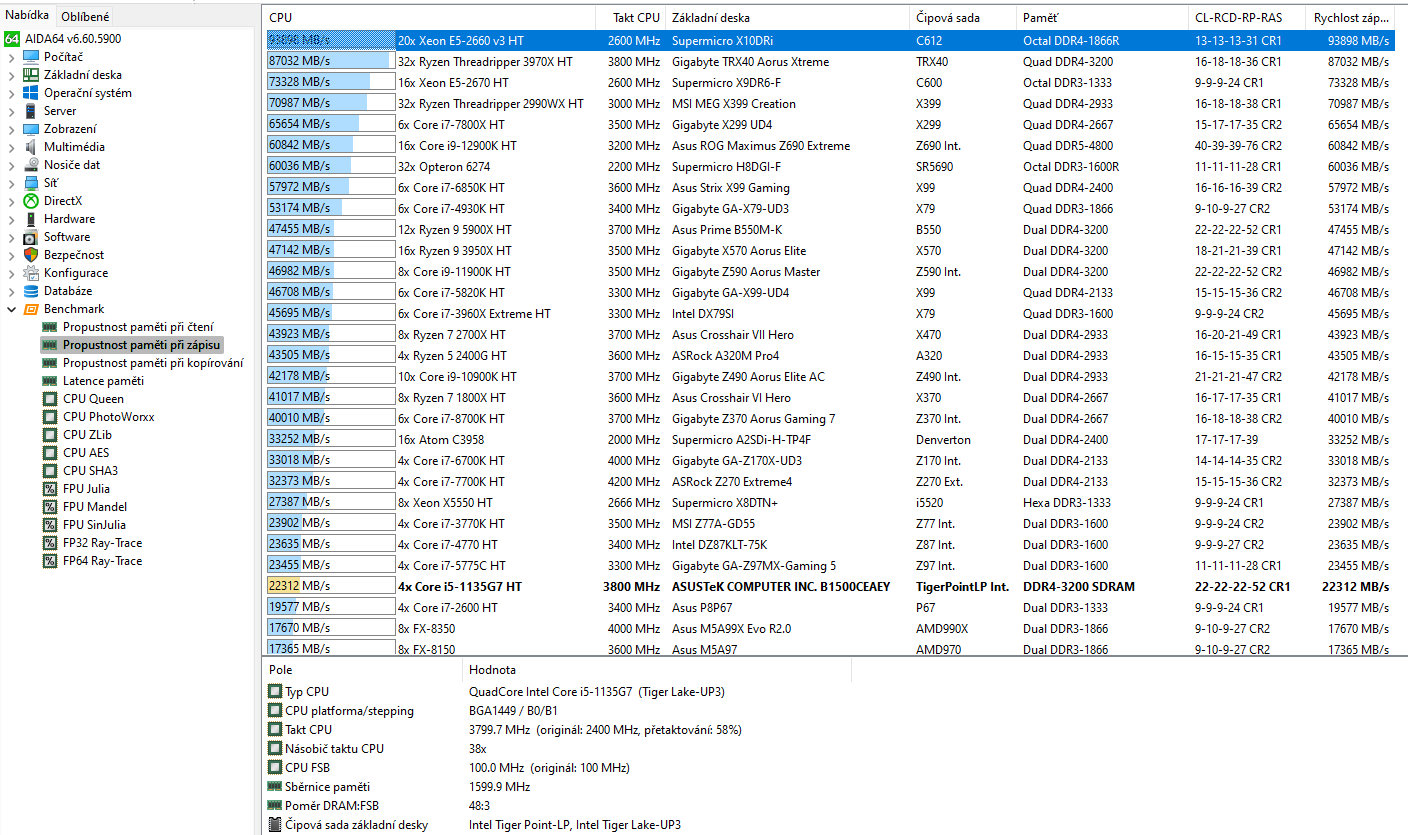This screenshot has height=835, width=1408.
Task: Click the CPU AES benchmark icon
Action: click(x=50, y=452)
